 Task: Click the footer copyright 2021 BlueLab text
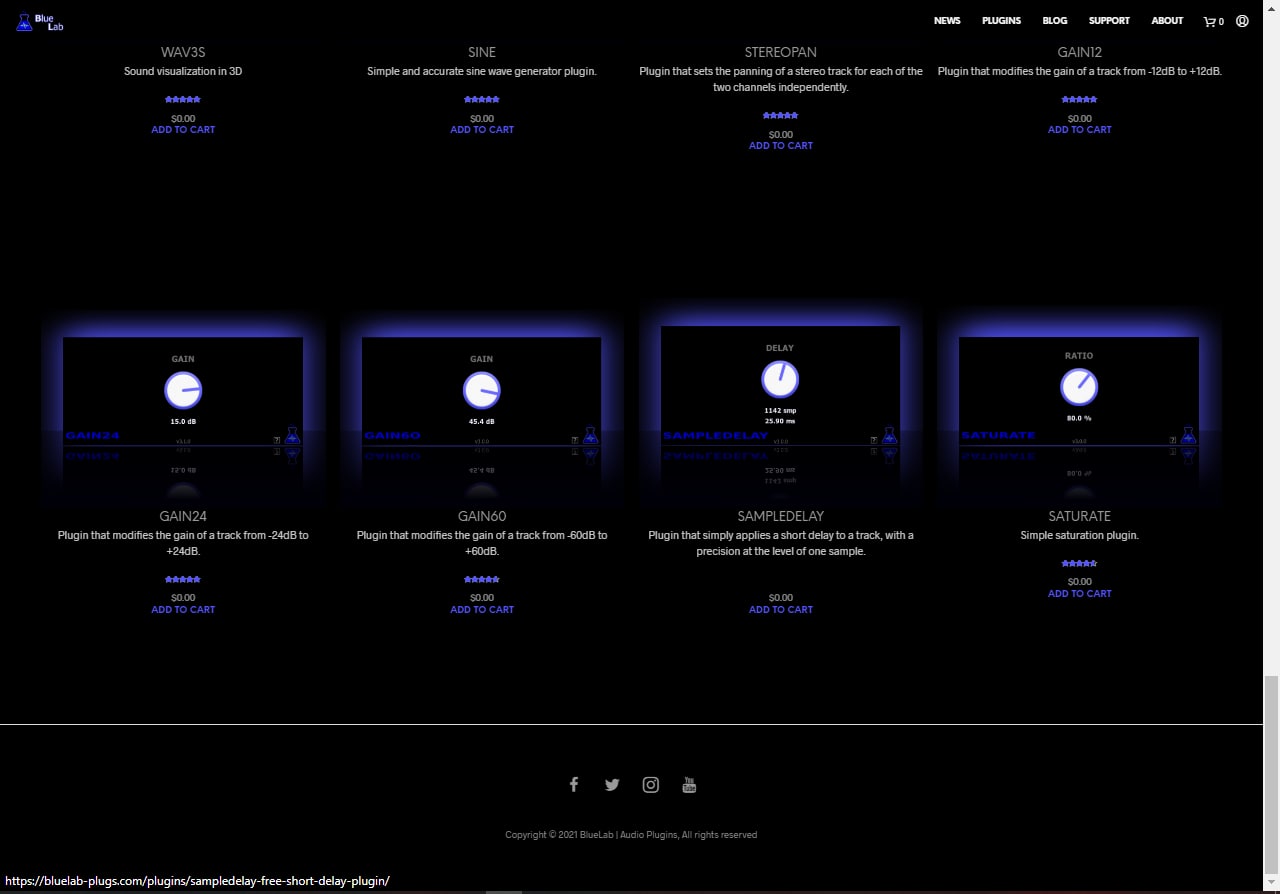(631, 835)
